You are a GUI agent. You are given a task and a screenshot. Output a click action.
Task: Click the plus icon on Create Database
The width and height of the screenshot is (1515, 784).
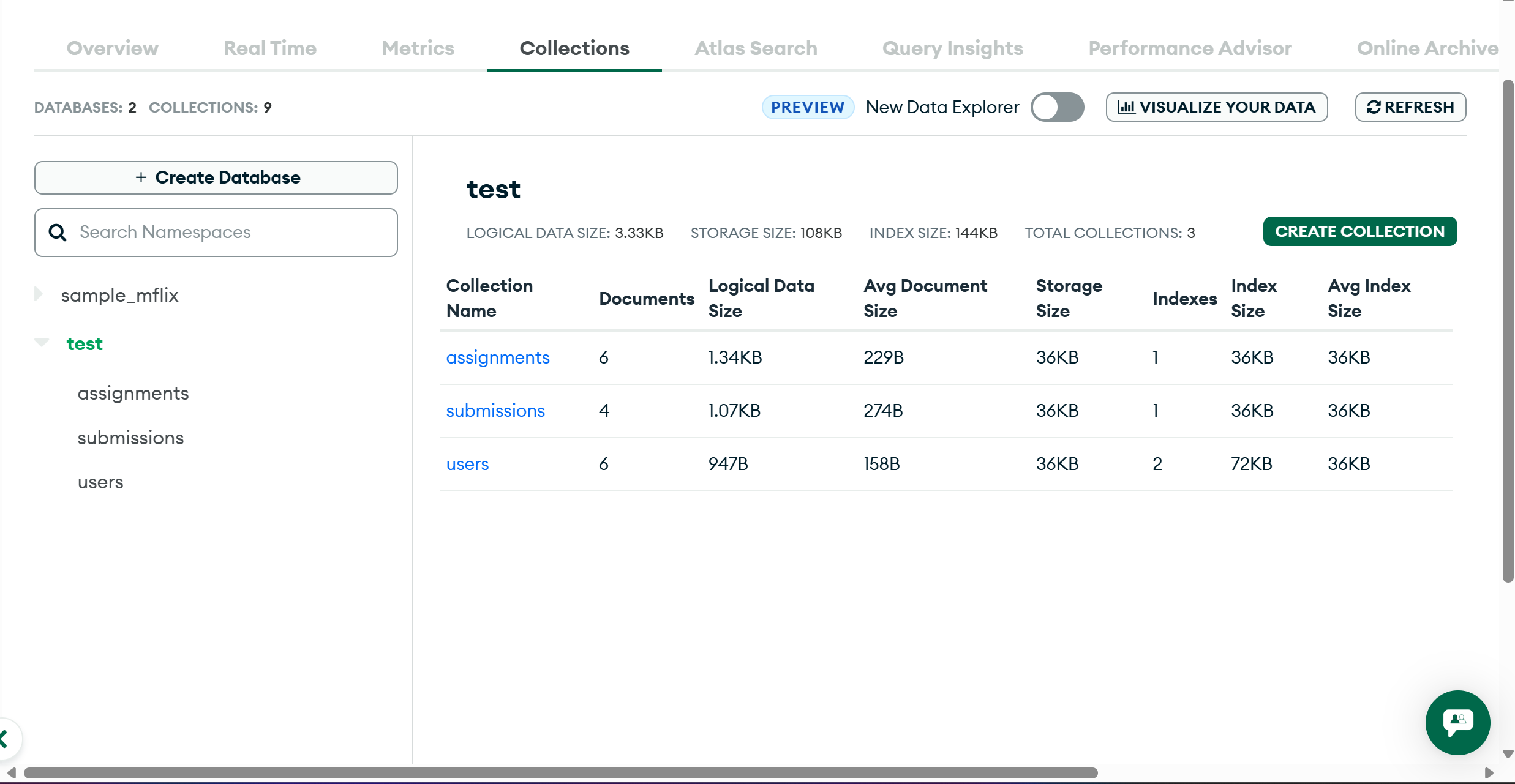(x=141, y=177)
